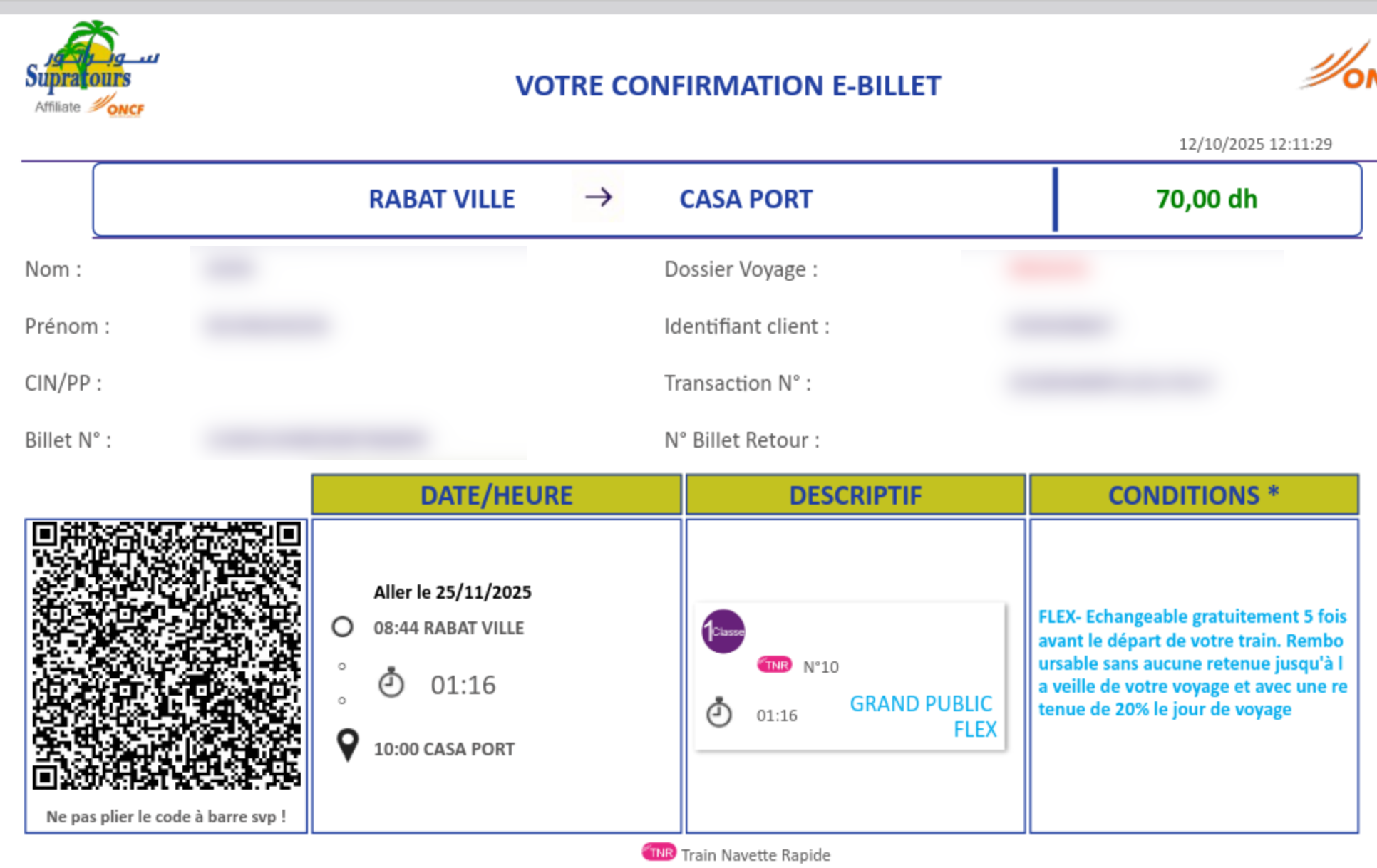This screenshot has height=868, width=1377.
Task: Click the location pin icon for Casa Port
Action: click(x=348, y=746)
